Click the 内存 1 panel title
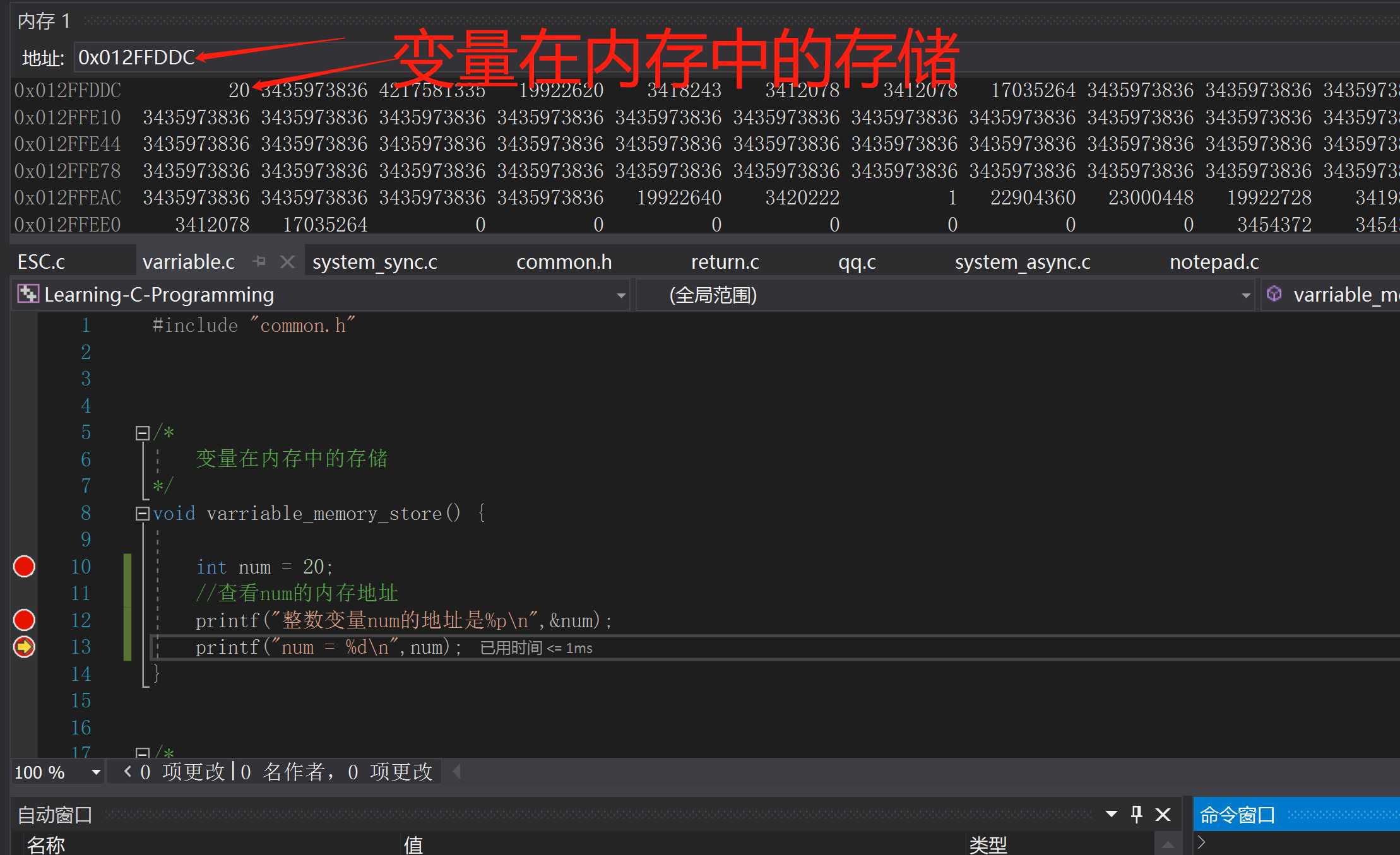Image resolution: width=1400 pixels, height=855 pixels. point(44,21)
